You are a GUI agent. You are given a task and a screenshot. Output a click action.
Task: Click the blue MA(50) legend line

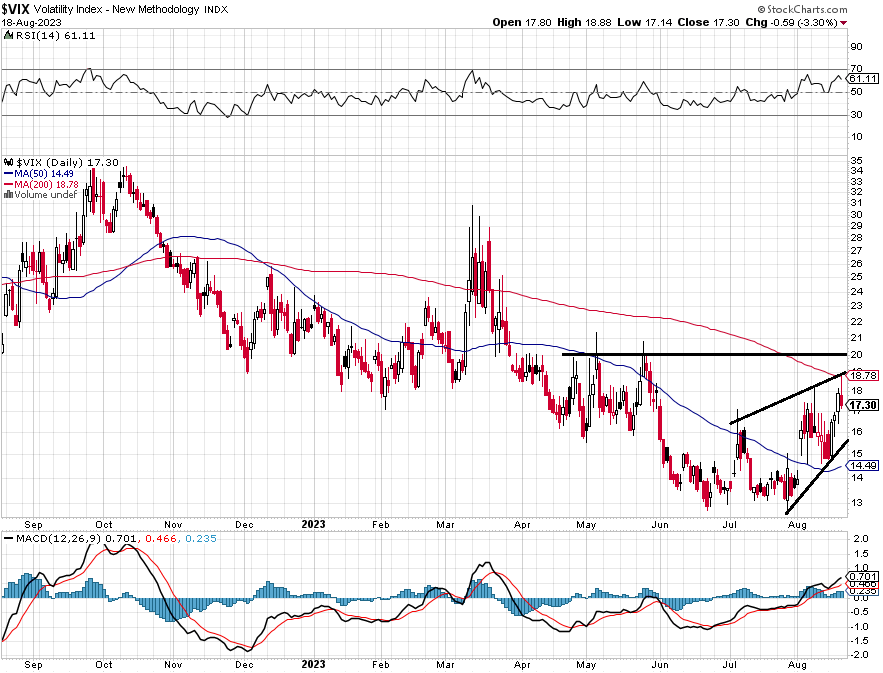[8, 174]
